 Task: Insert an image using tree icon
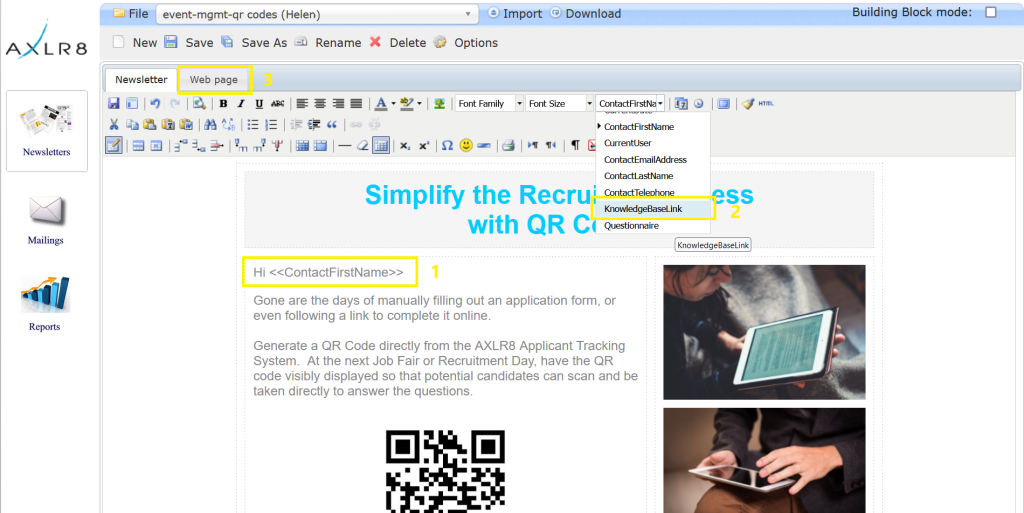click(440, 103)
